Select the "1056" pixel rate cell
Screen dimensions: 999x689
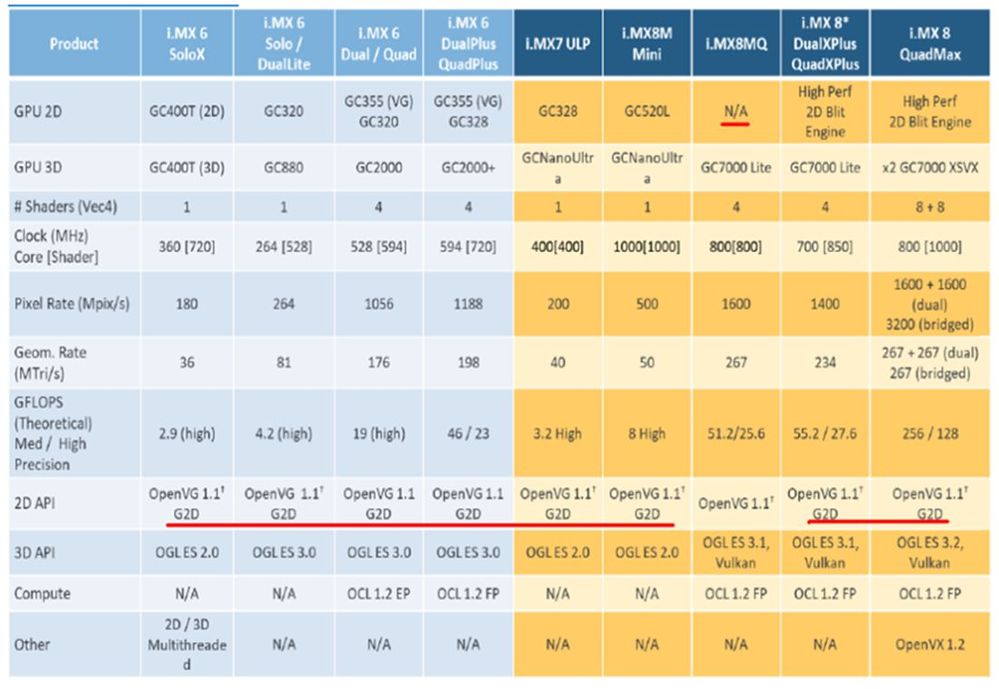pyautogui.click(x=378, y=303)
